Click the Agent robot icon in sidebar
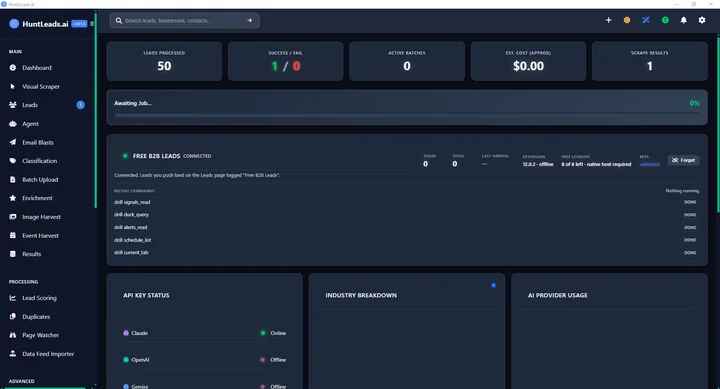Viewport: 720px width, 389px height. click(x=12, y=124)
